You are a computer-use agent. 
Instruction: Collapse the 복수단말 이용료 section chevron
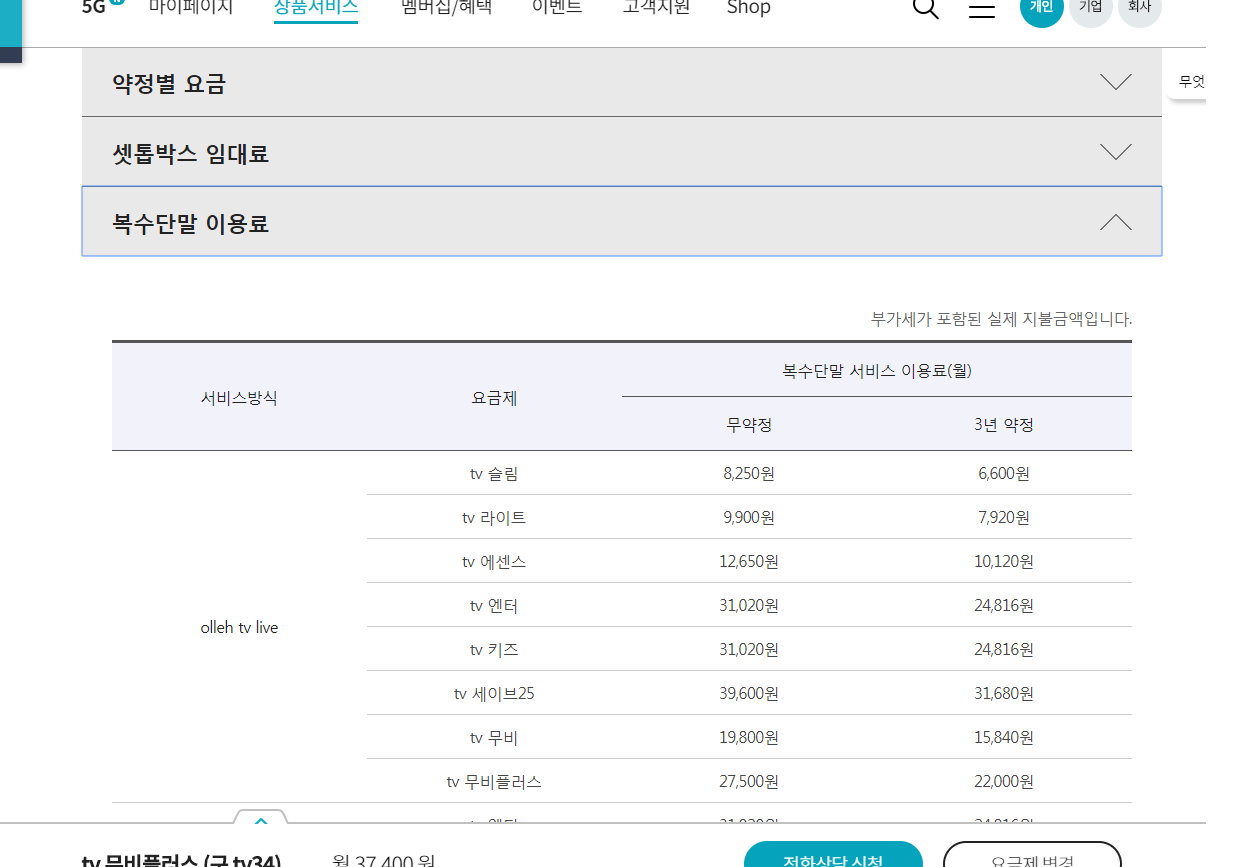pyautogui.click(x=1115, y=222)
